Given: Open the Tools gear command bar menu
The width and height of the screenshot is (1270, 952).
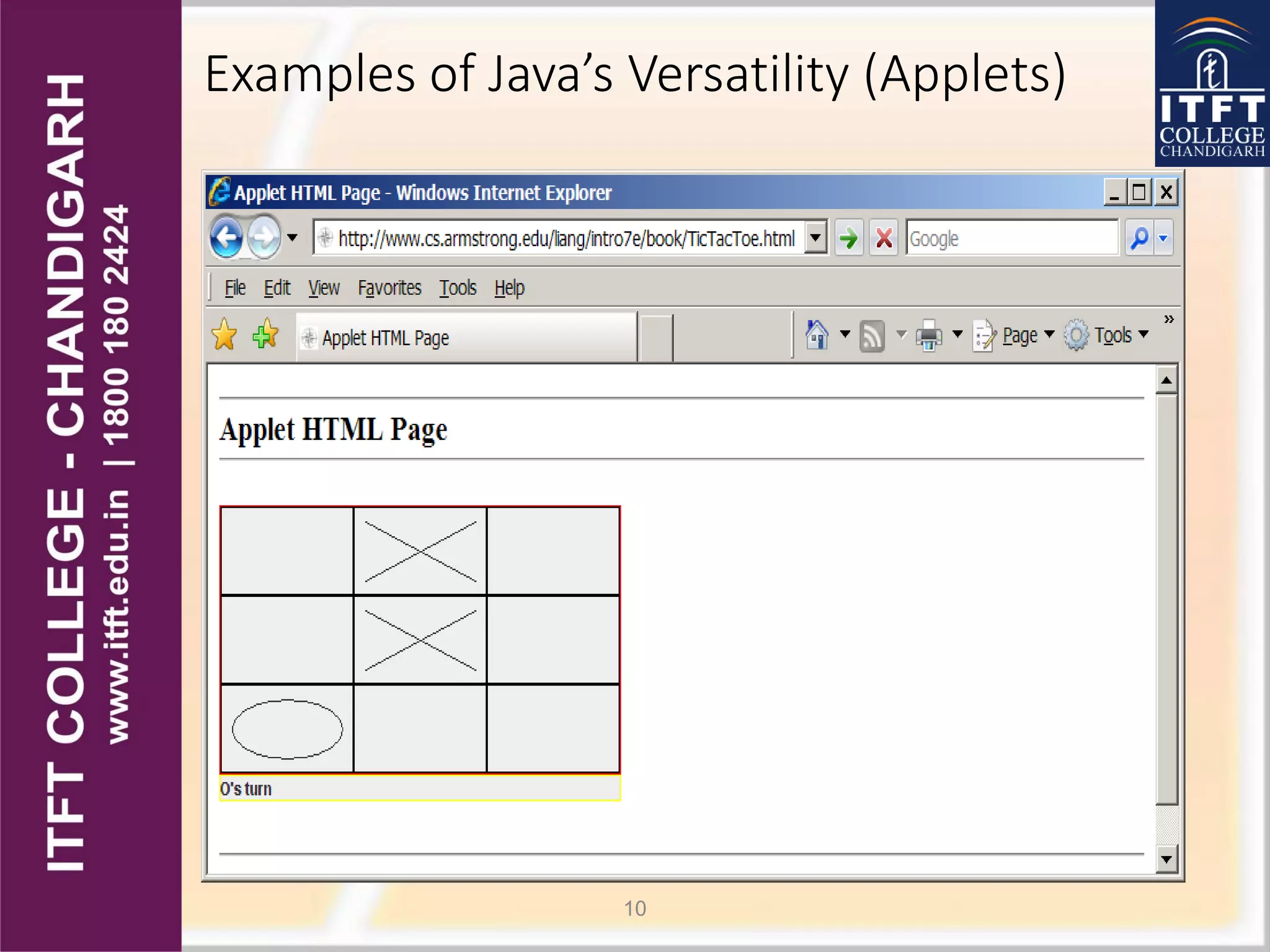Looking at the screenshot, I should (1107, 335).
